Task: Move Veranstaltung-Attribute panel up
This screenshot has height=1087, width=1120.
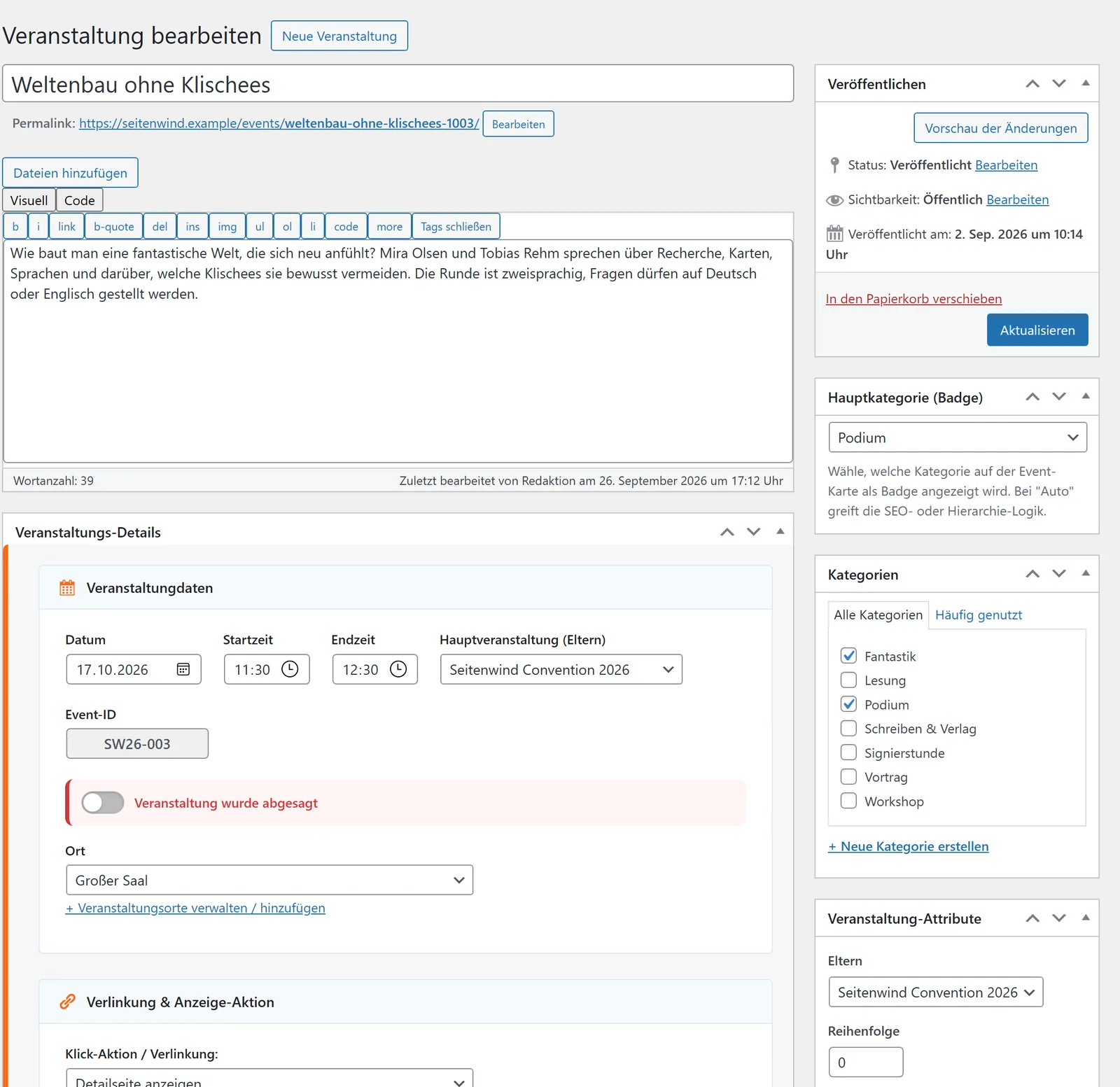Action: (1032, 918)
